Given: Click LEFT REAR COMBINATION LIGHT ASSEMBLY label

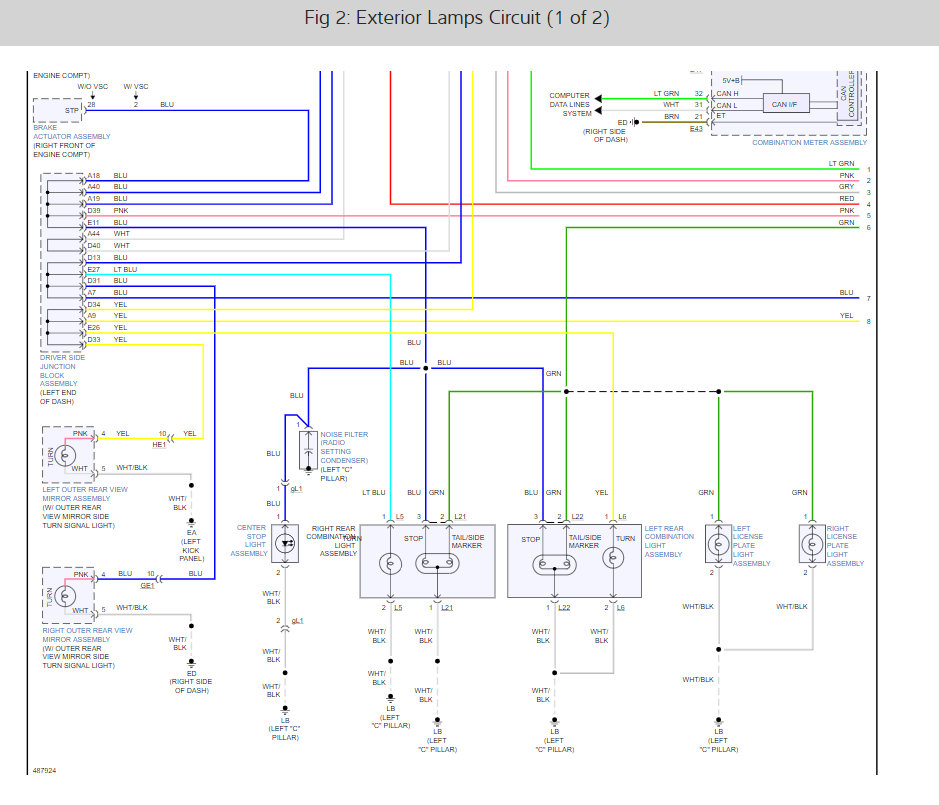Looking at the screenshot, I should click(669, 541).
